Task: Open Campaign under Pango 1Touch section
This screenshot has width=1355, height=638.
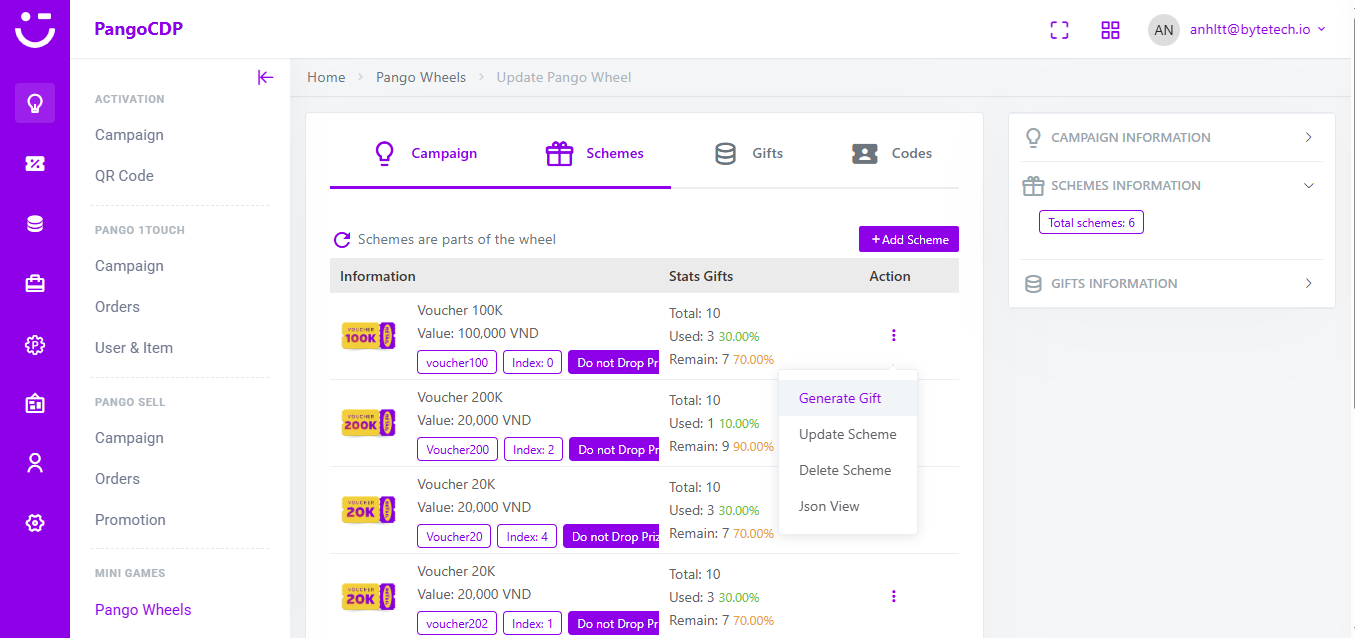Action: [129, 266]
